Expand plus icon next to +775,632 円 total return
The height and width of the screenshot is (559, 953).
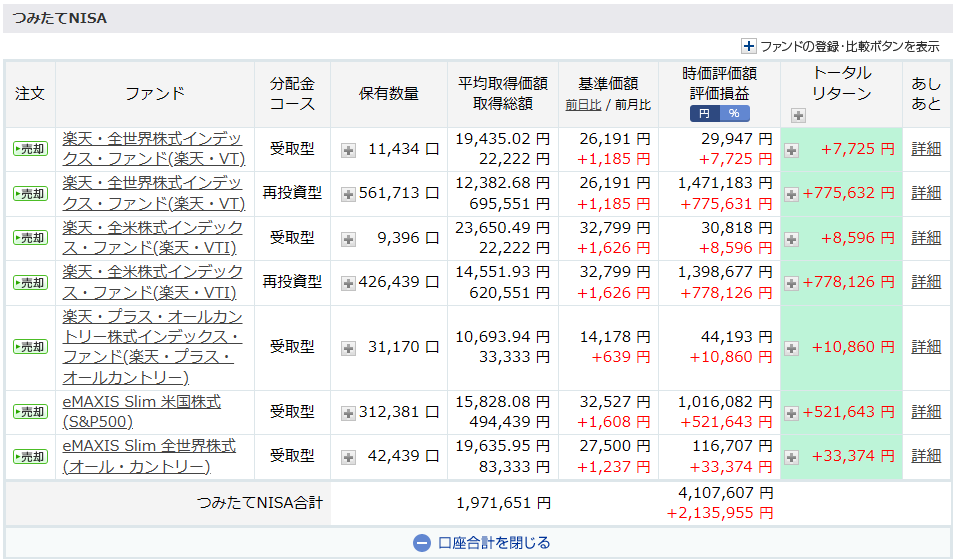click(x=791, y=194)
